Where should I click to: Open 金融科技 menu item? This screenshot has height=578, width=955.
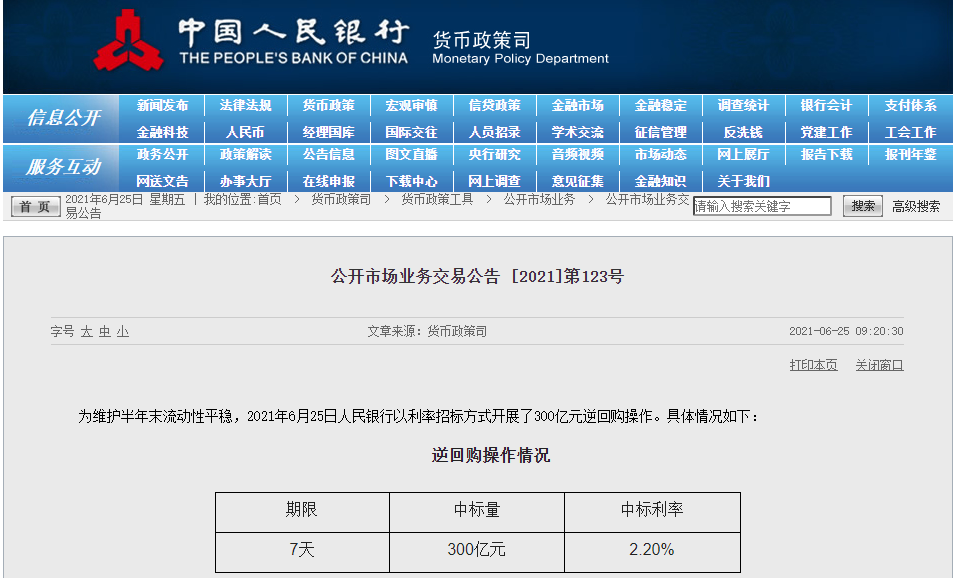(x=162, y=132)
